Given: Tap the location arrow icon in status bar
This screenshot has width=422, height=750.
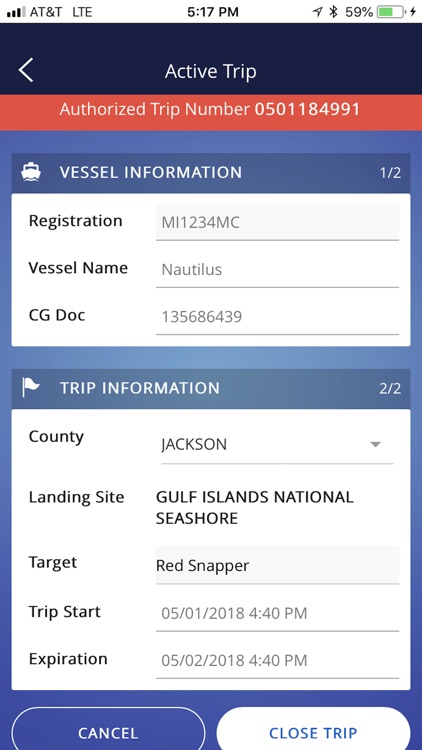Looking at the screenshot, I should click(x=318, y=12).
